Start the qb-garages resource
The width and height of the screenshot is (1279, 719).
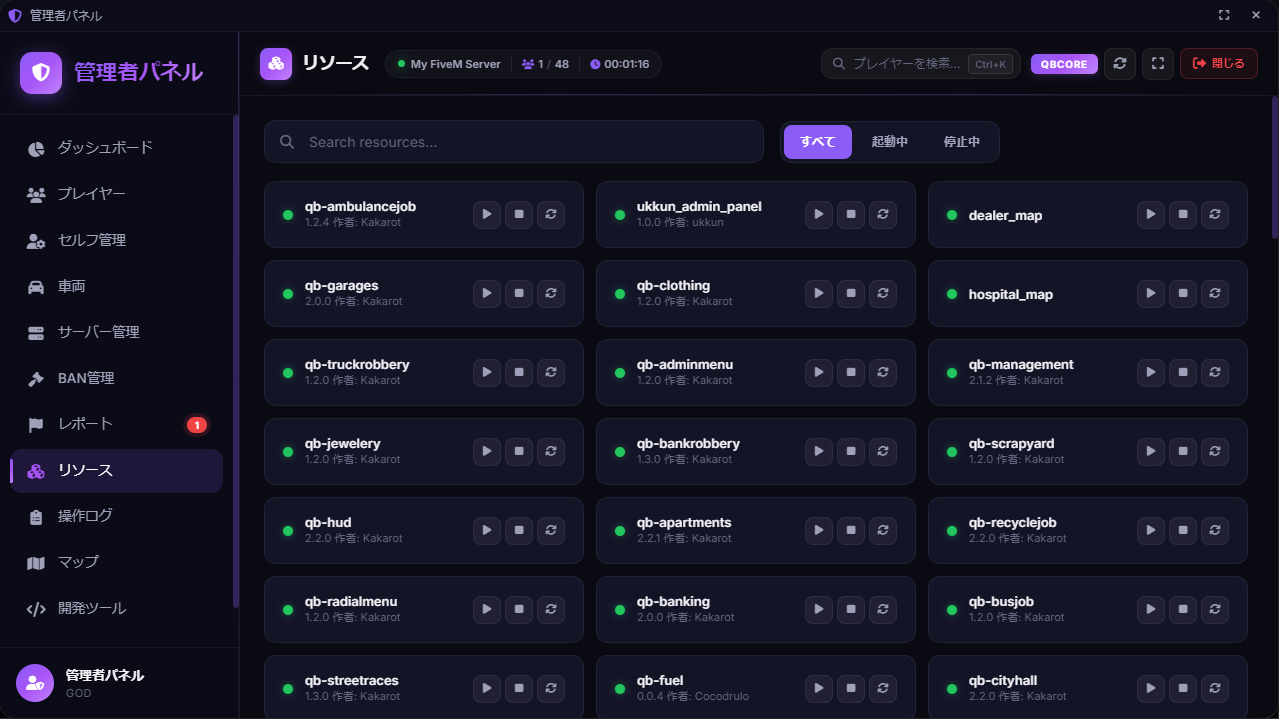tap(487, 293)
